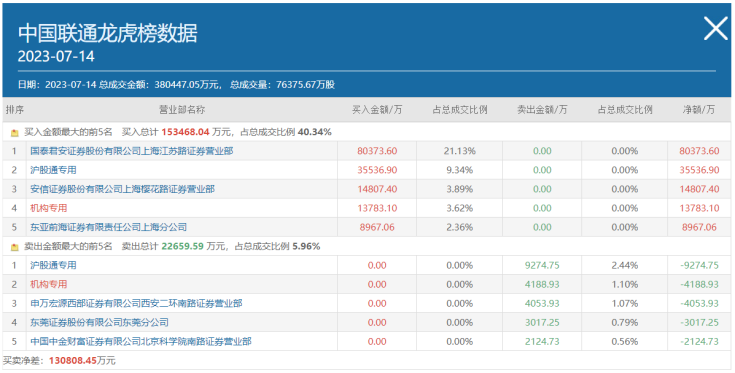Open 机构专用 in the 13783.10 buy row
This screenshot has height=373, width=735.
(49, 208)
